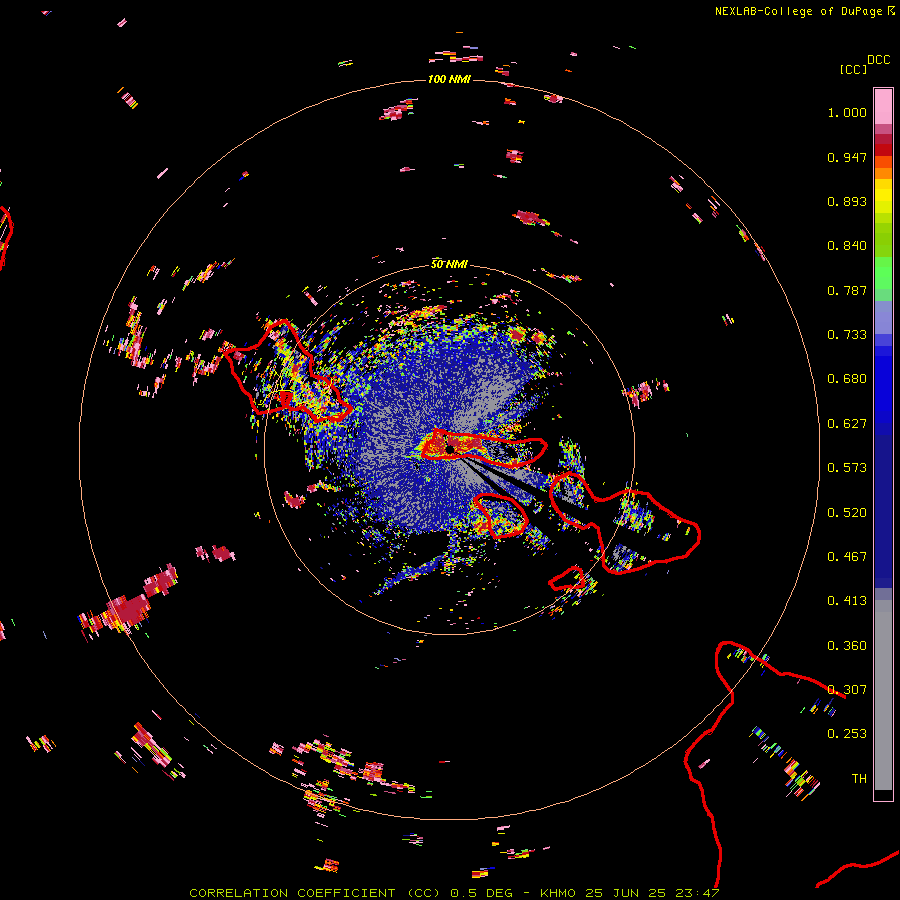Click the 0.840 color scale value
Viewport: 900px width, 900px height.
point(847,246)
